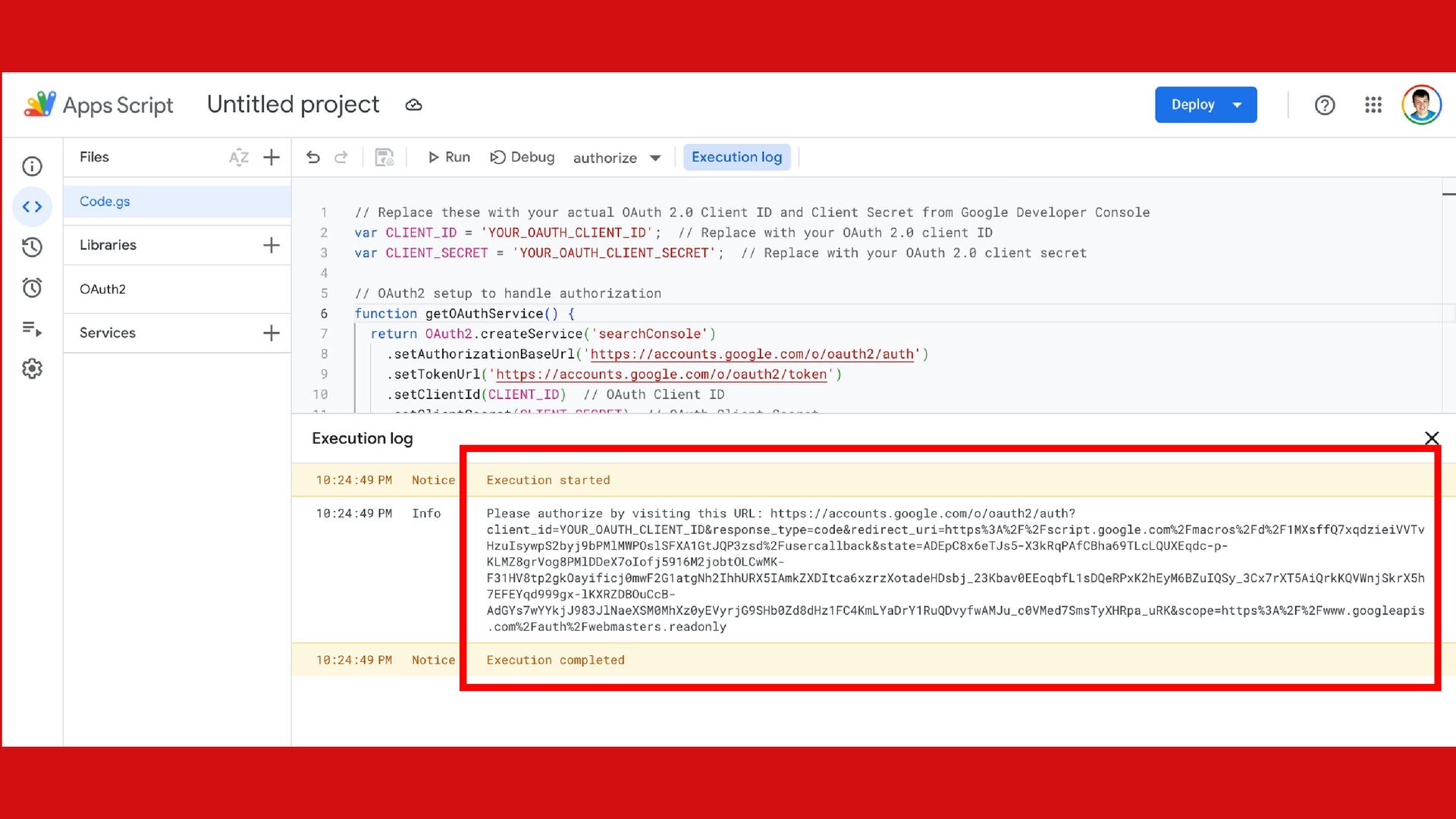This screenshot has height=819, width=1456.
Task: Sort files alphabetically with AZ icon
Action: pyautogui.click(x=238, y=157)
